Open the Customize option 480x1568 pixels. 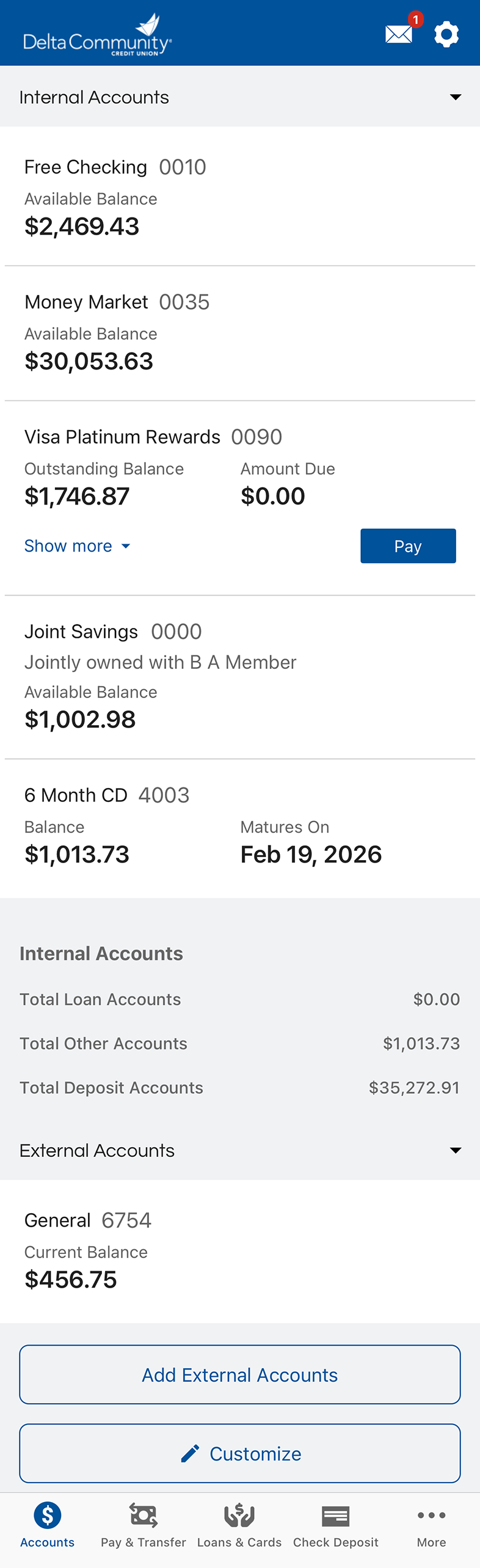tap(239, 1453)
